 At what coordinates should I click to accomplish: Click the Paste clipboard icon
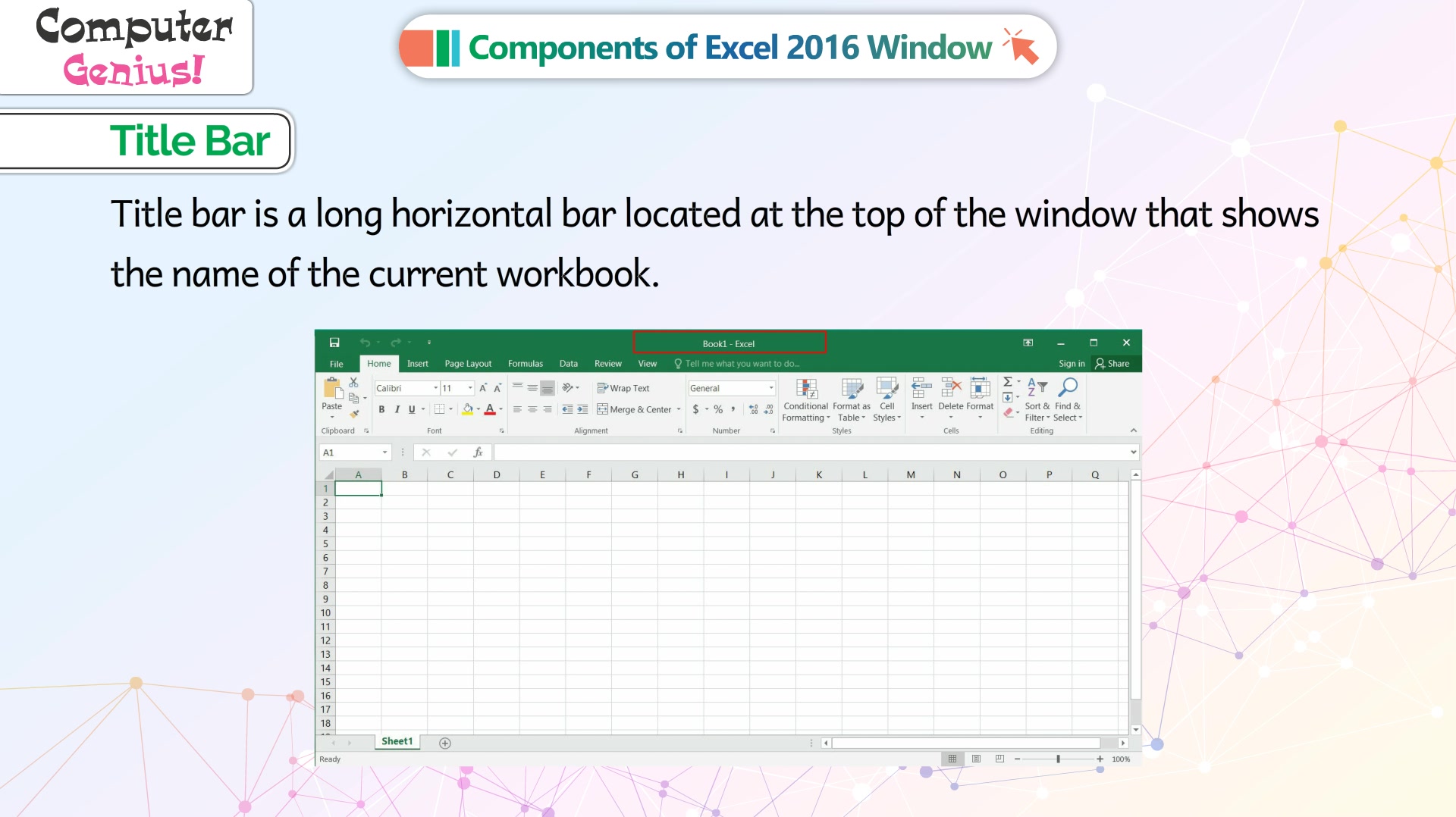(x=332, y=387)
